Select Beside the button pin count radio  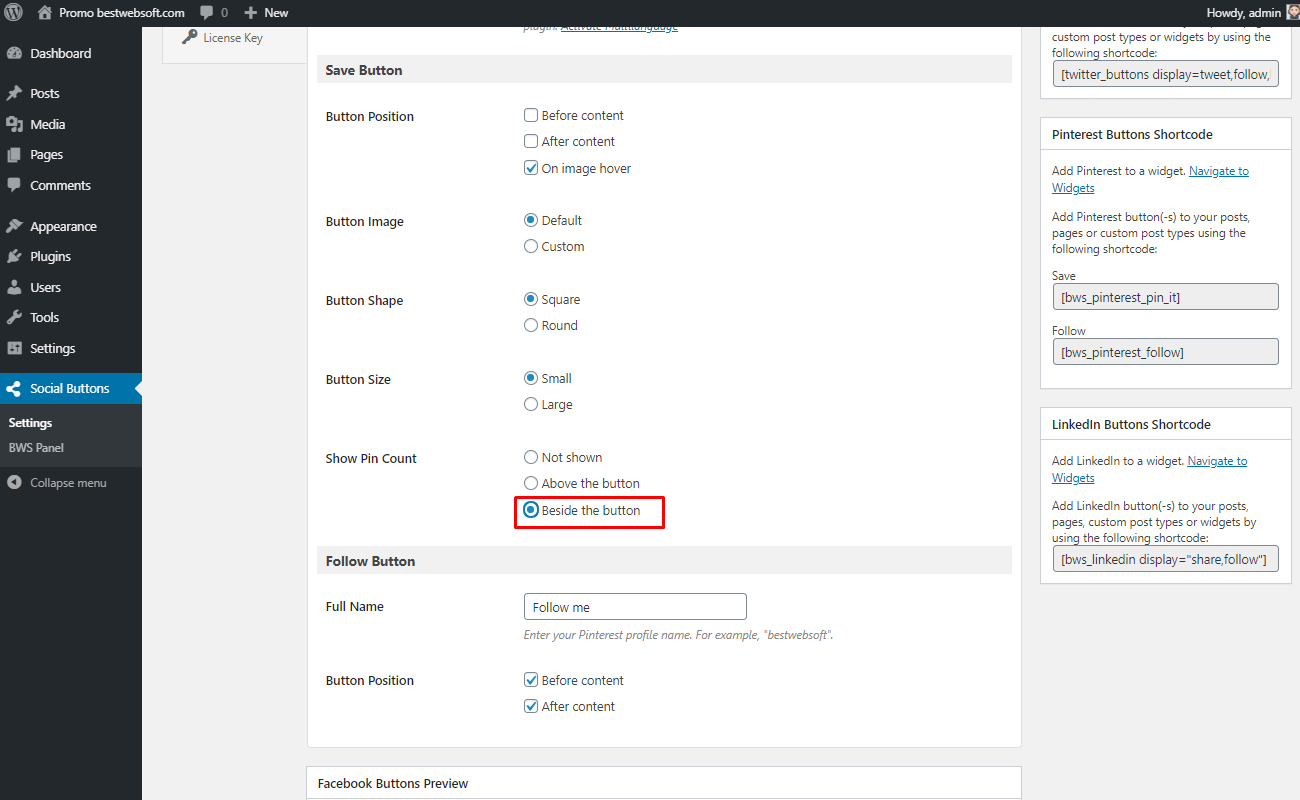(531, 510)
